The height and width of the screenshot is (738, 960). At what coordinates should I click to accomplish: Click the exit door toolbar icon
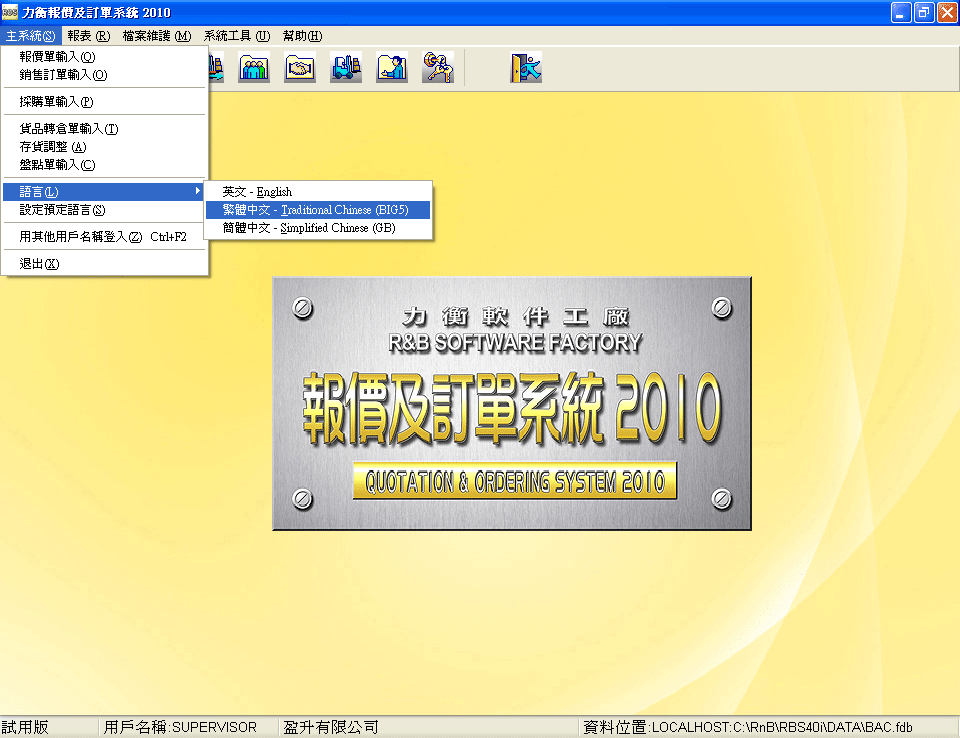click(526, 67)
